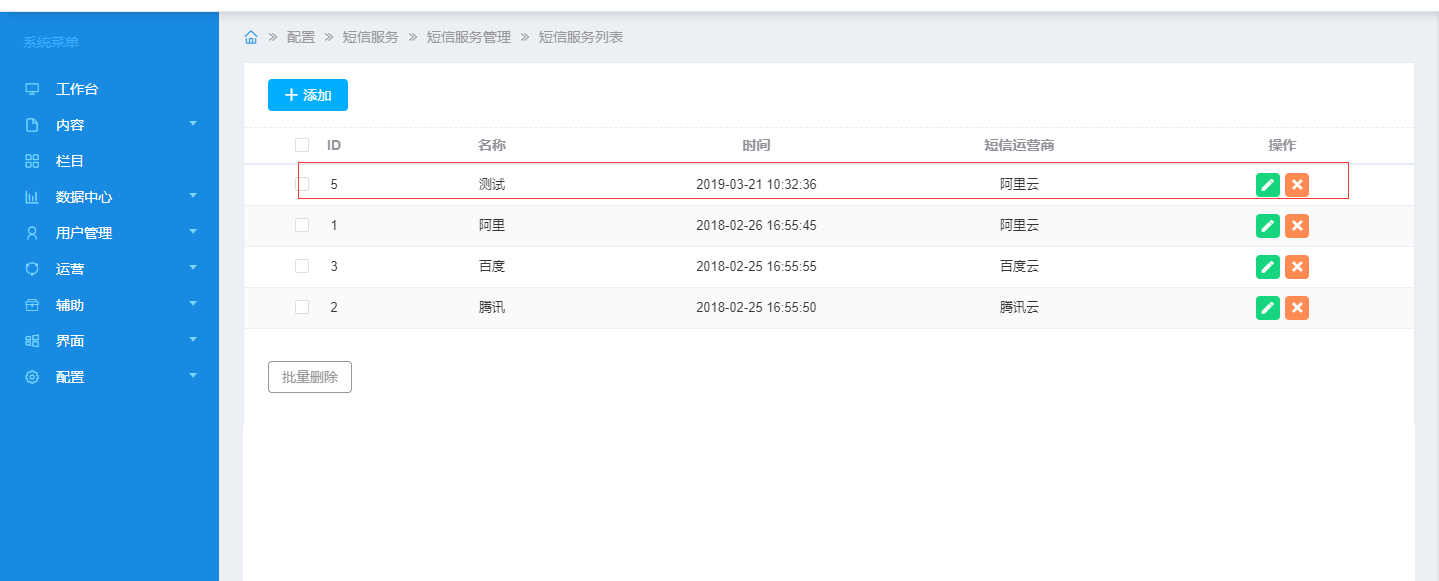Go to 短信服务 in the breadcrumb
Viewport: 1439px width, 581px height.
[371, 37]
